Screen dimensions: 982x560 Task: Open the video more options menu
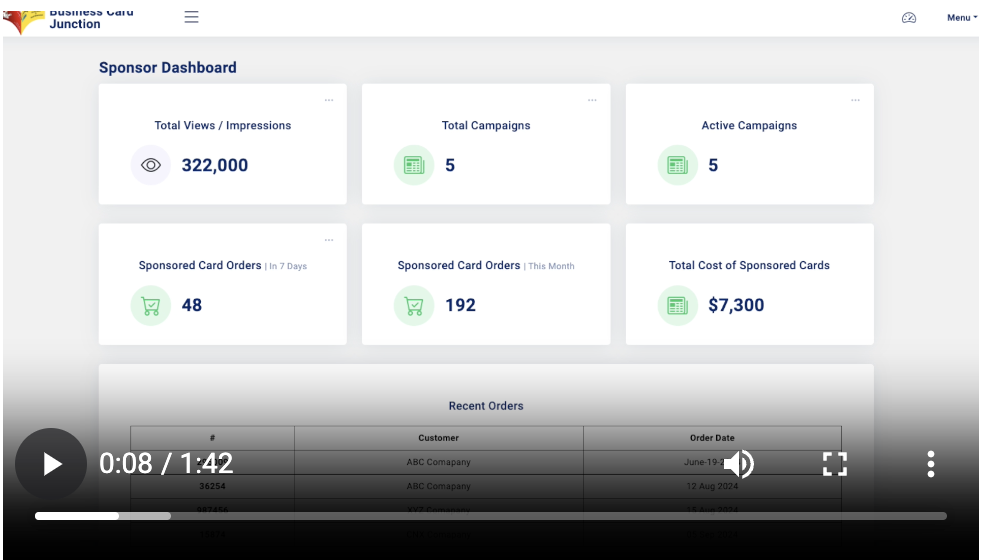931,464
